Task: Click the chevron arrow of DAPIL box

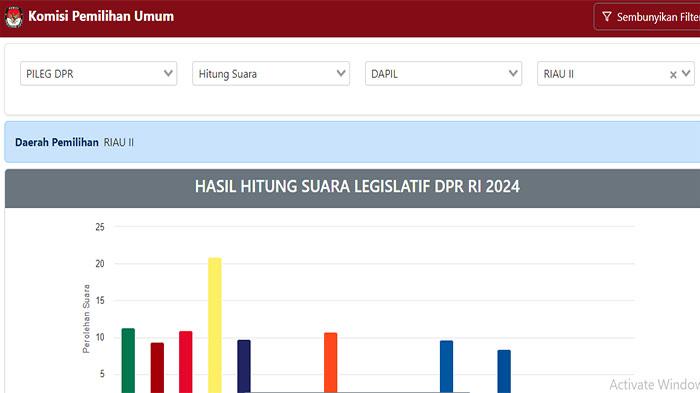Action: click(513, 73)
